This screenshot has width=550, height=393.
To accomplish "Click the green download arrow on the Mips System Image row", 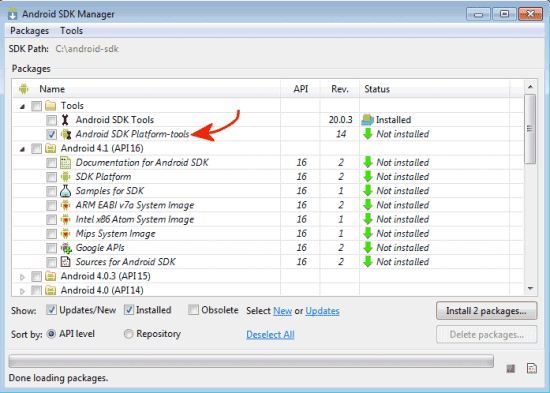I will click(x=368, y=233).
